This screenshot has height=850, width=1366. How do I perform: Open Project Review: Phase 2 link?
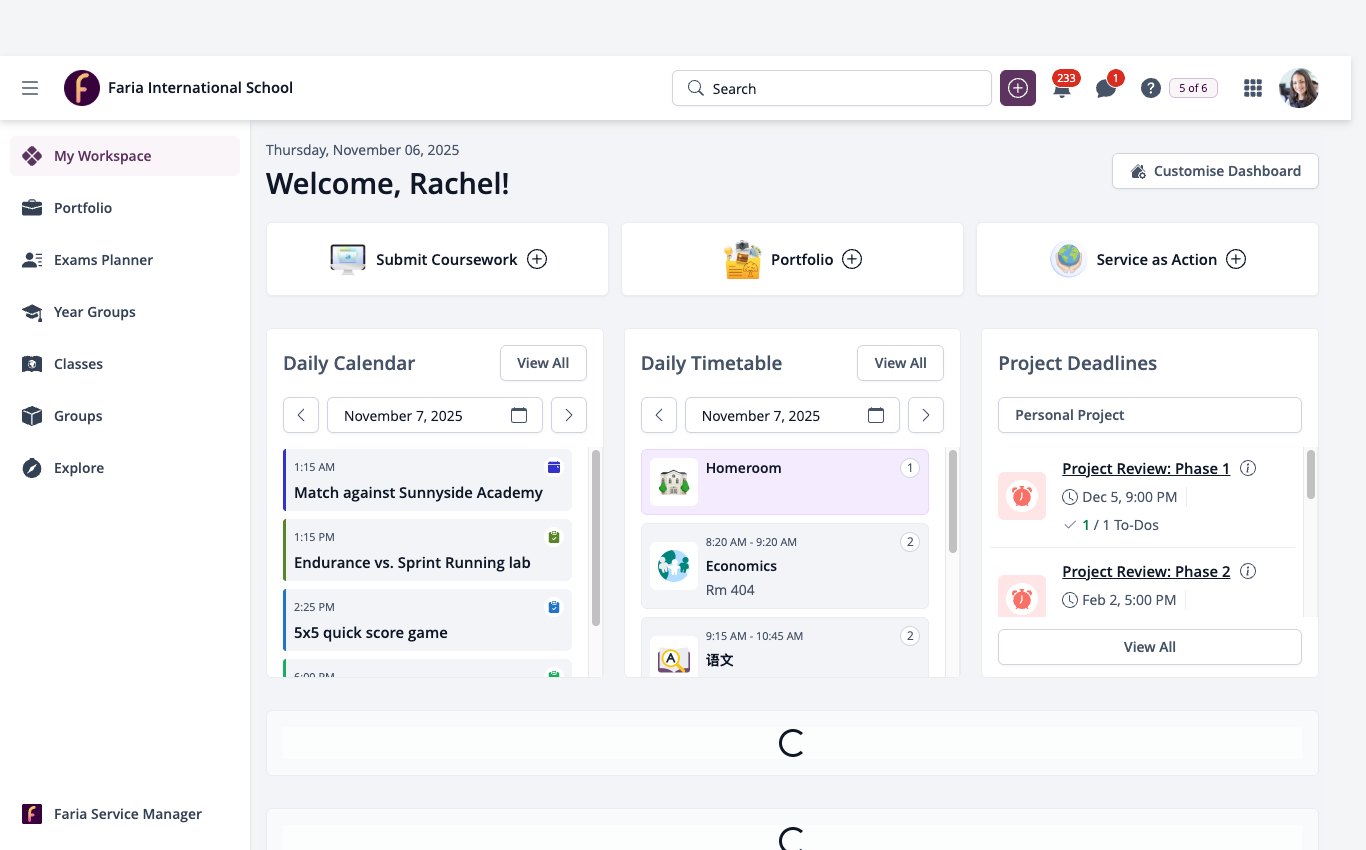click(x=1146, y=572)
